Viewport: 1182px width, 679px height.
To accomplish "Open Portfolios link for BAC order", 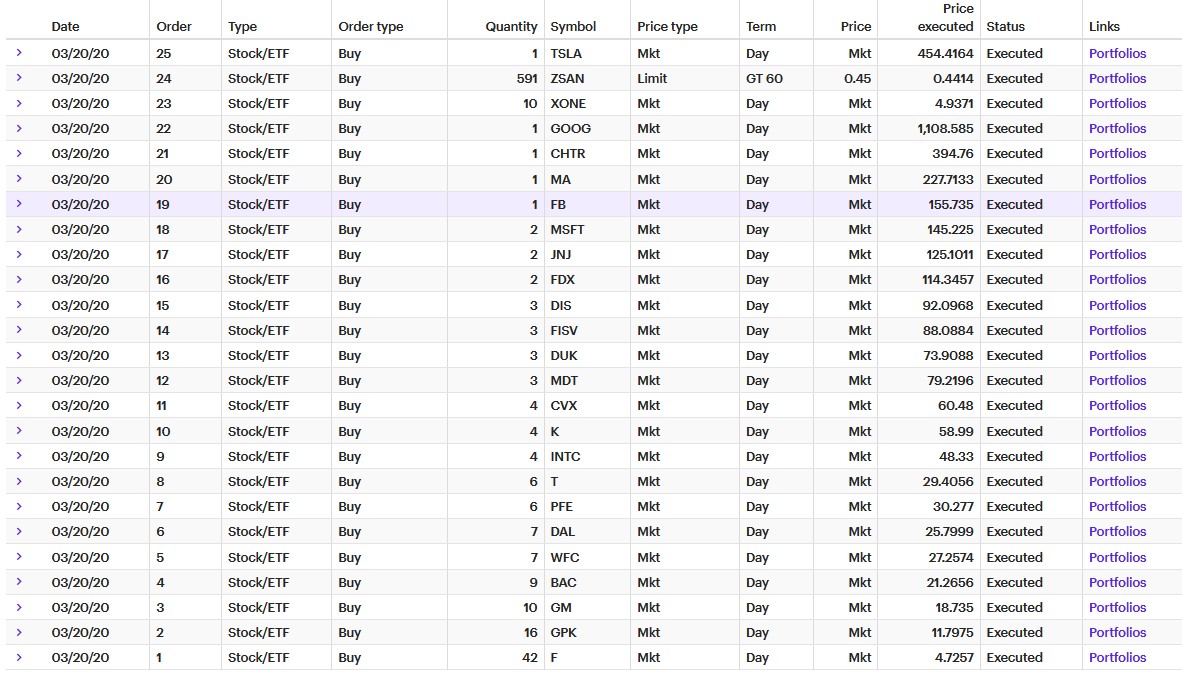I will point(1117,582).
